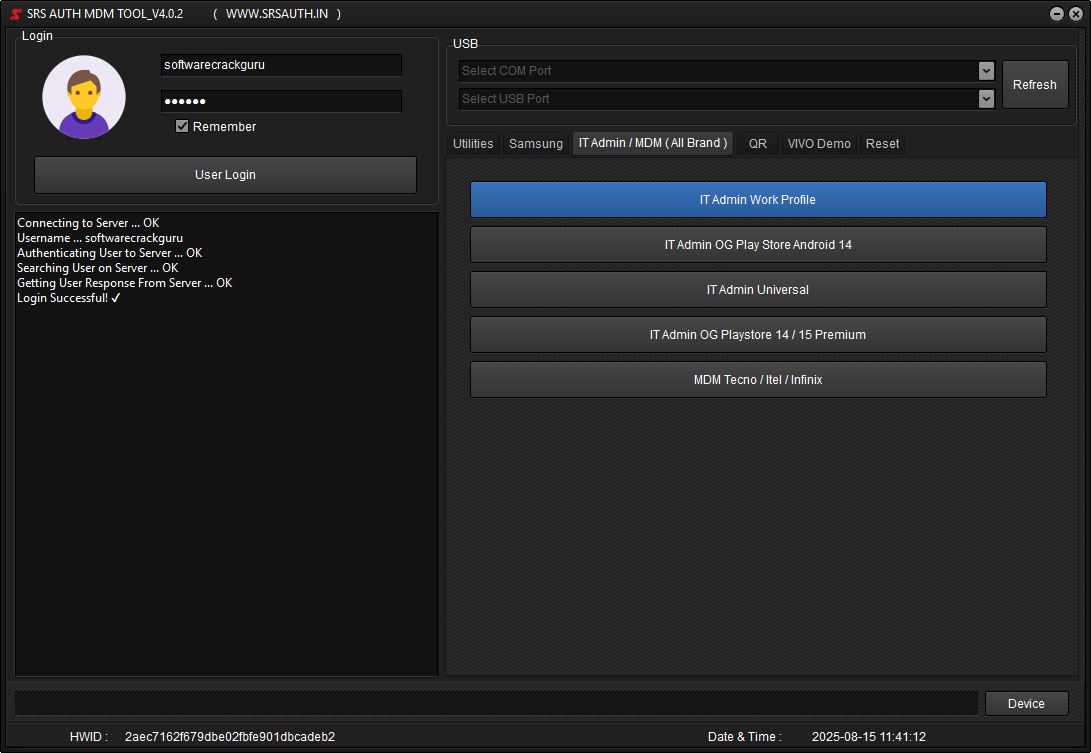Click the SRS logo in the title bar
The height and width of the screenshot is (753, 1091).
coord(14,14)
